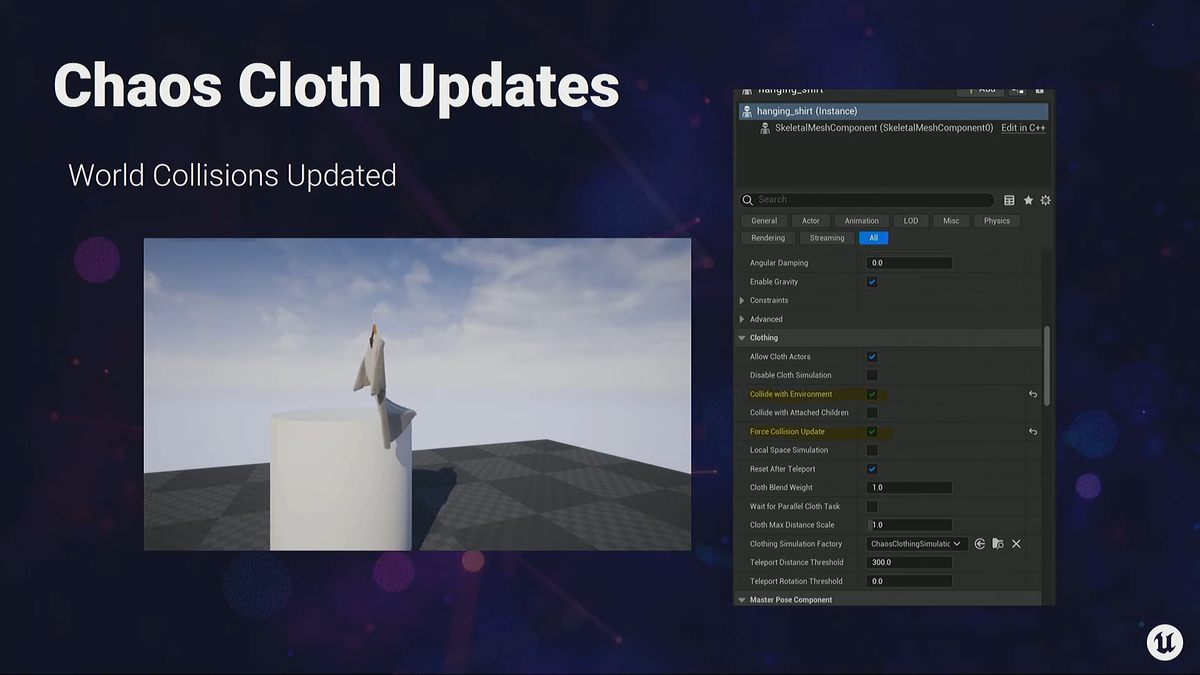Screen dimensions: 1200x675
Task: Reset Force Collision Update to default
Action: click(1033, 432)
